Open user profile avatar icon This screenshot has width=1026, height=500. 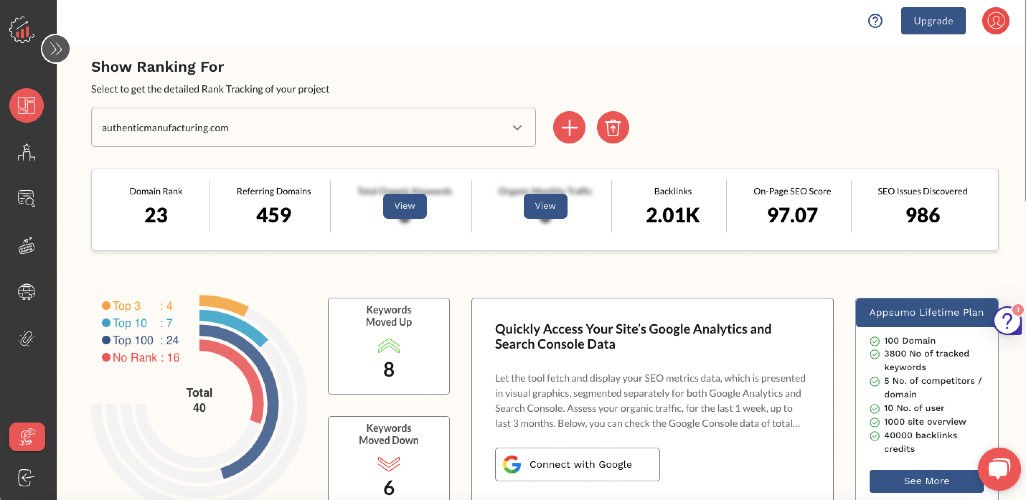(995, 20)
